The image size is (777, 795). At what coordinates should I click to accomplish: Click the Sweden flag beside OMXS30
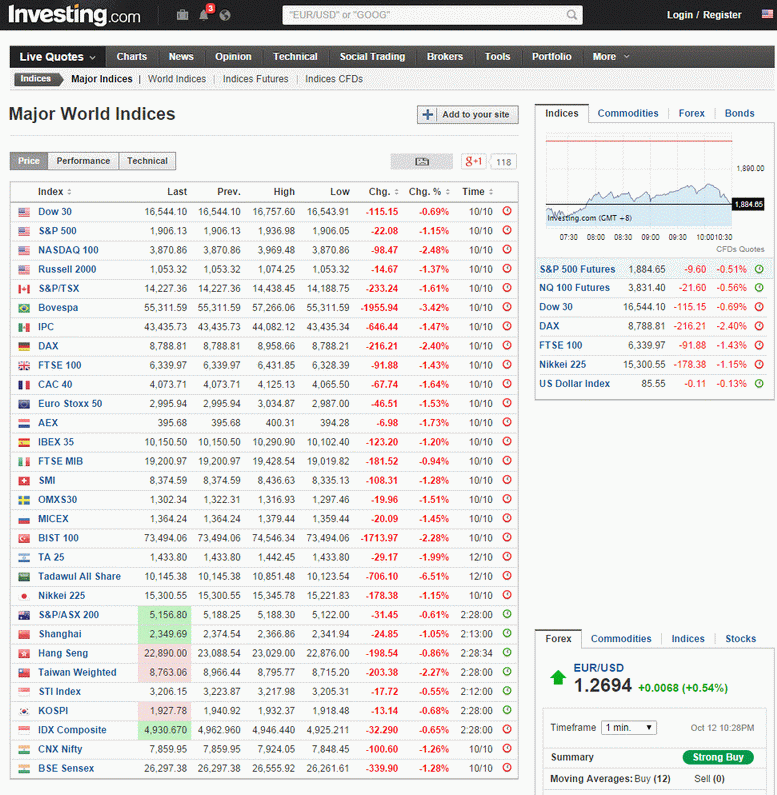[x=24, y=500]
